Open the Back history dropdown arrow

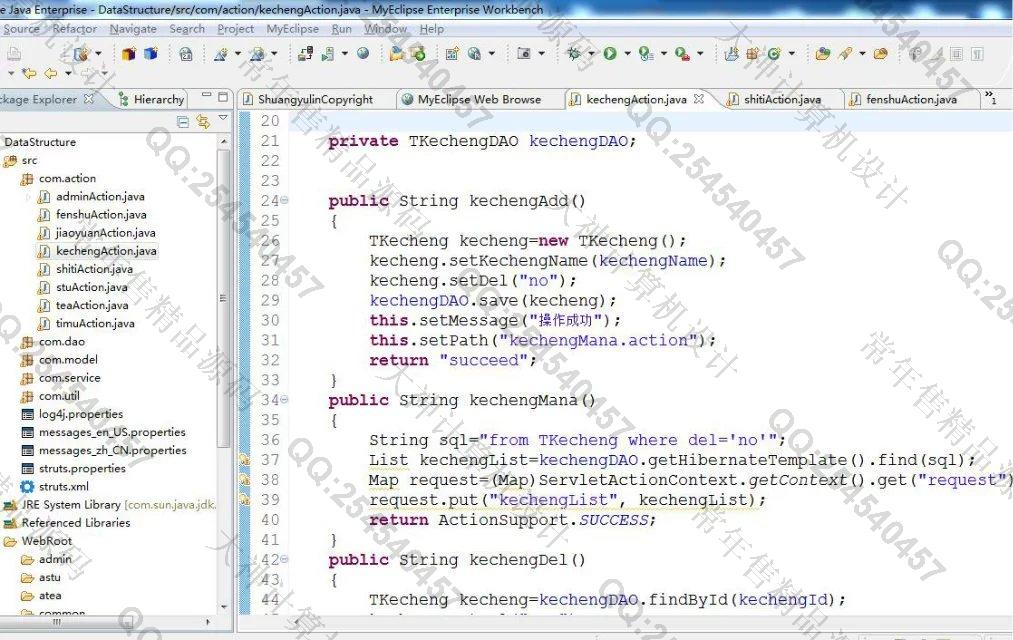point(68,74)
